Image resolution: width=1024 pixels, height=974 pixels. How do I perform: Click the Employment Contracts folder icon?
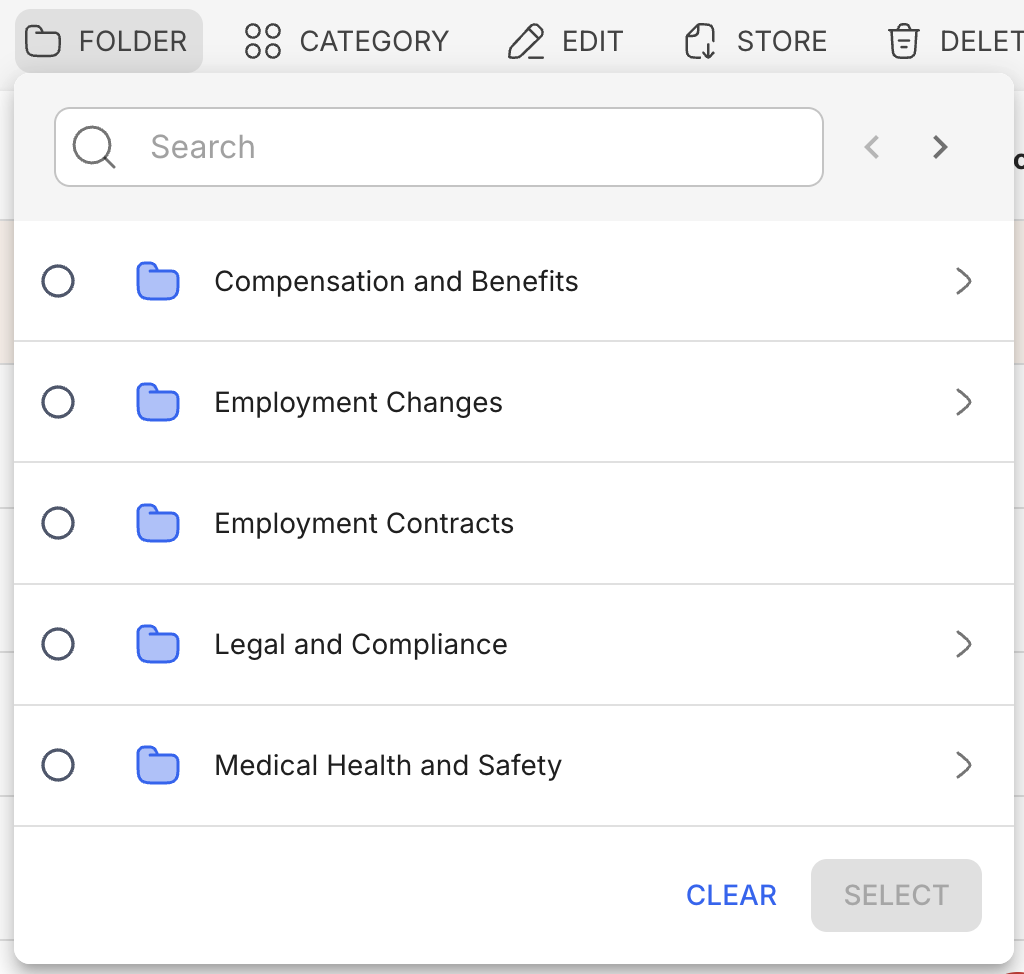[157, 524]
